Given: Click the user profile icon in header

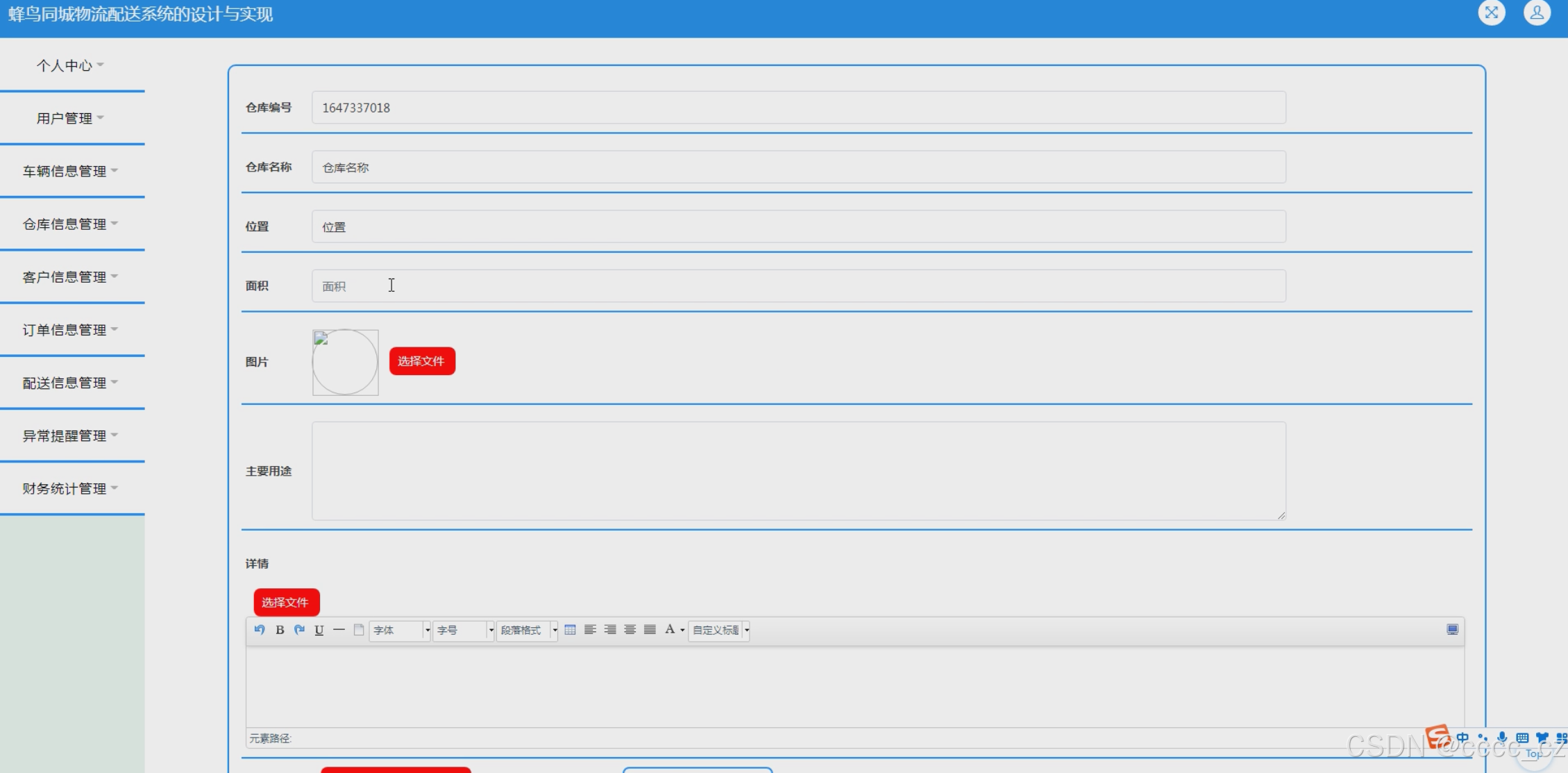Looking at the screenshot, I should [1537, 13].
